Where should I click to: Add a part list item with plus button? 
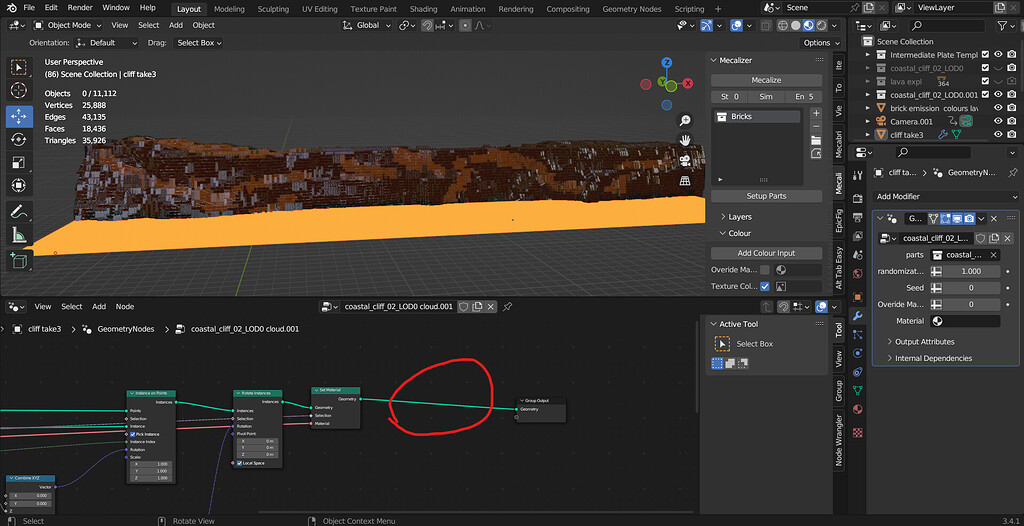tap(816, 113)
